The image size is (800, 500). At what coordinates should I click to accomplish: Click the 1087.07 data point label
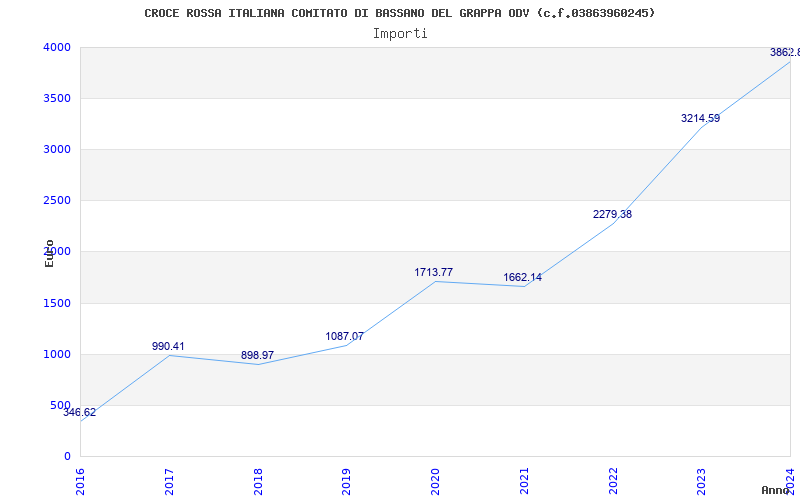pyautogui.click(x=344, y=336)
